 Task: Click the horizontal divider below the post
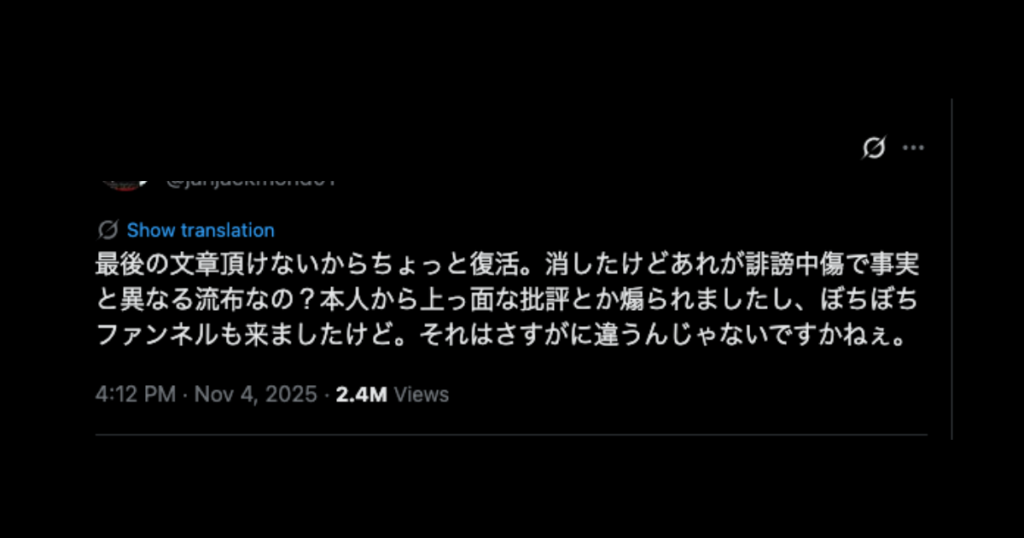tap(511, 434)
